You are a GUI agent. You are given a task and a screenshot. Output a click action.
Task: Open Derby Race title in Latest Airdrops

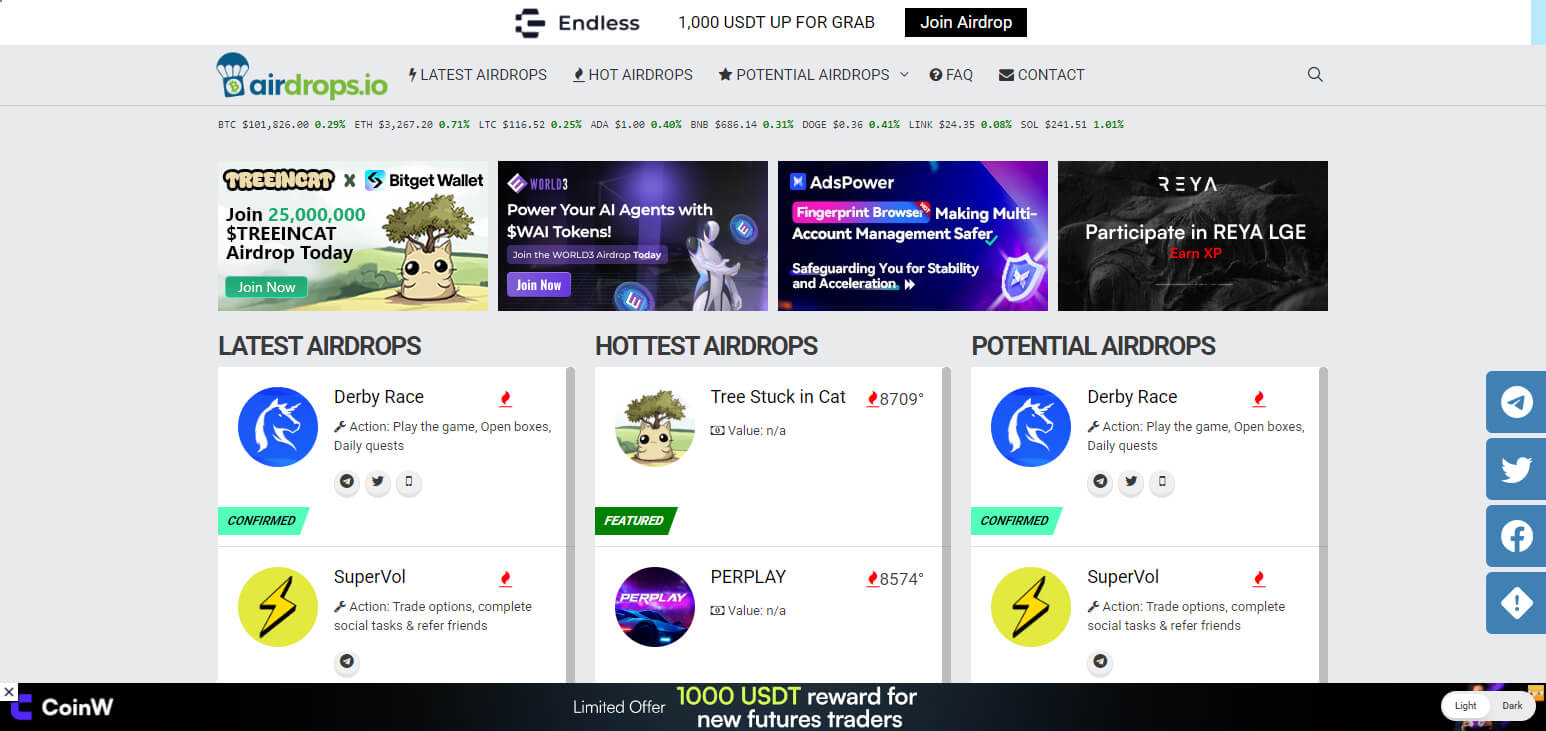click(x=379, y=397)
